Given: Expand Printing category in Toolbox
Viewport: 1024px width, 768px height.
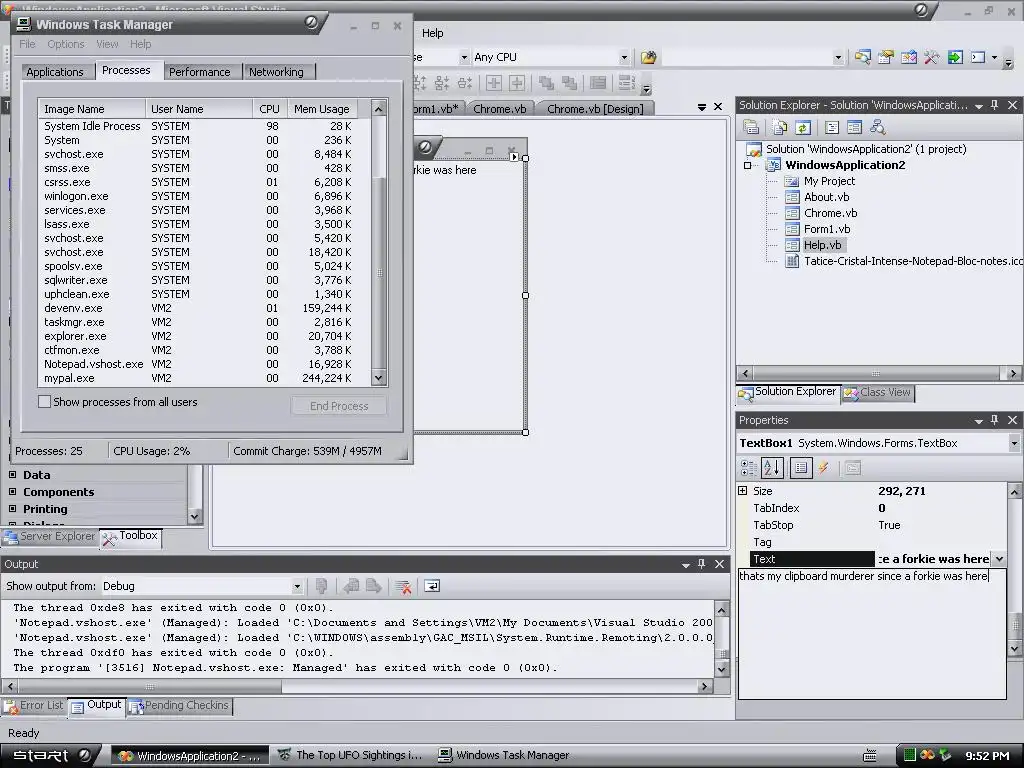Looking at the screenshot, I should pos(12,508).
